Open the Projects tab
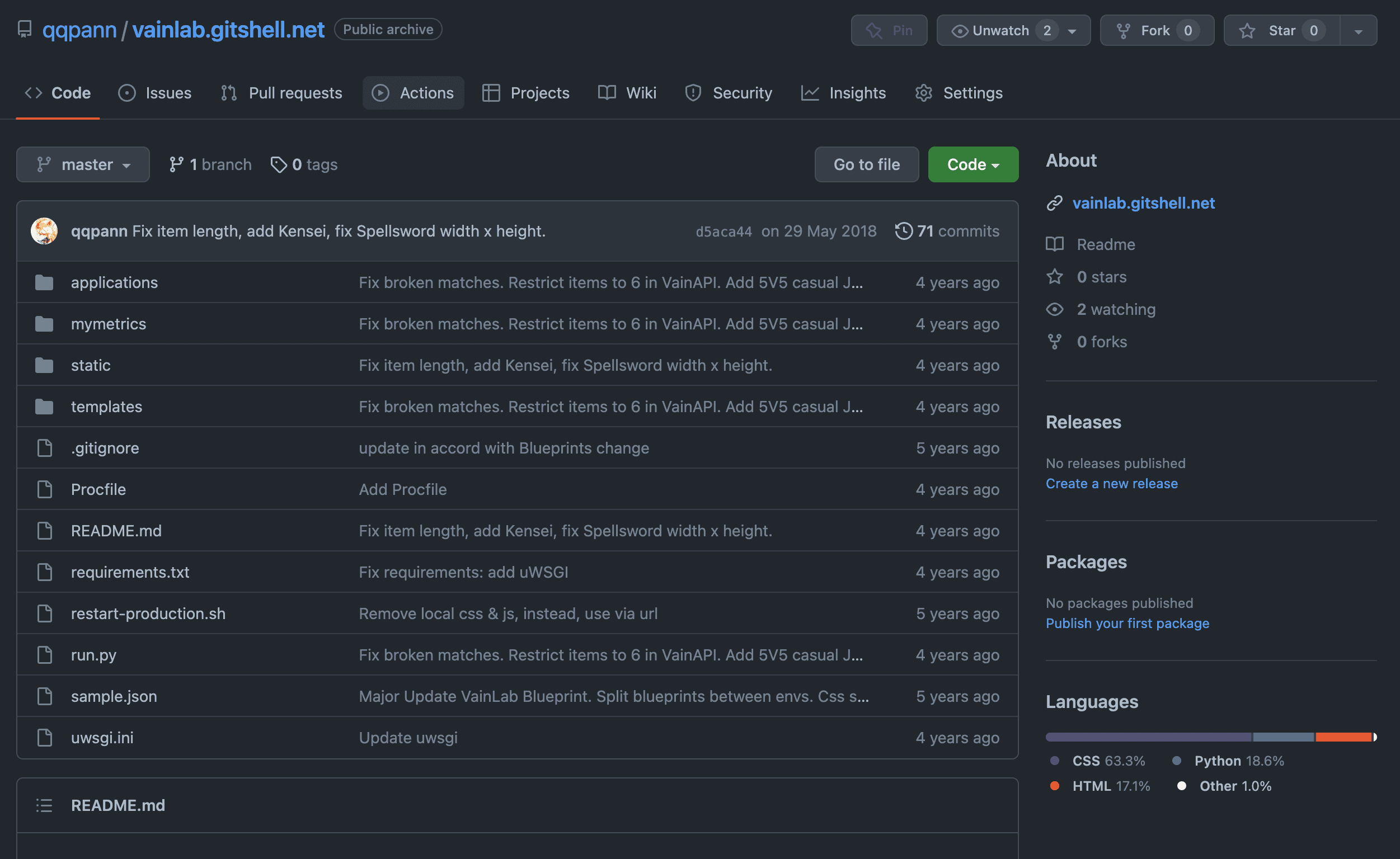Screen dimensions: 1400x859 coord(526,93)
